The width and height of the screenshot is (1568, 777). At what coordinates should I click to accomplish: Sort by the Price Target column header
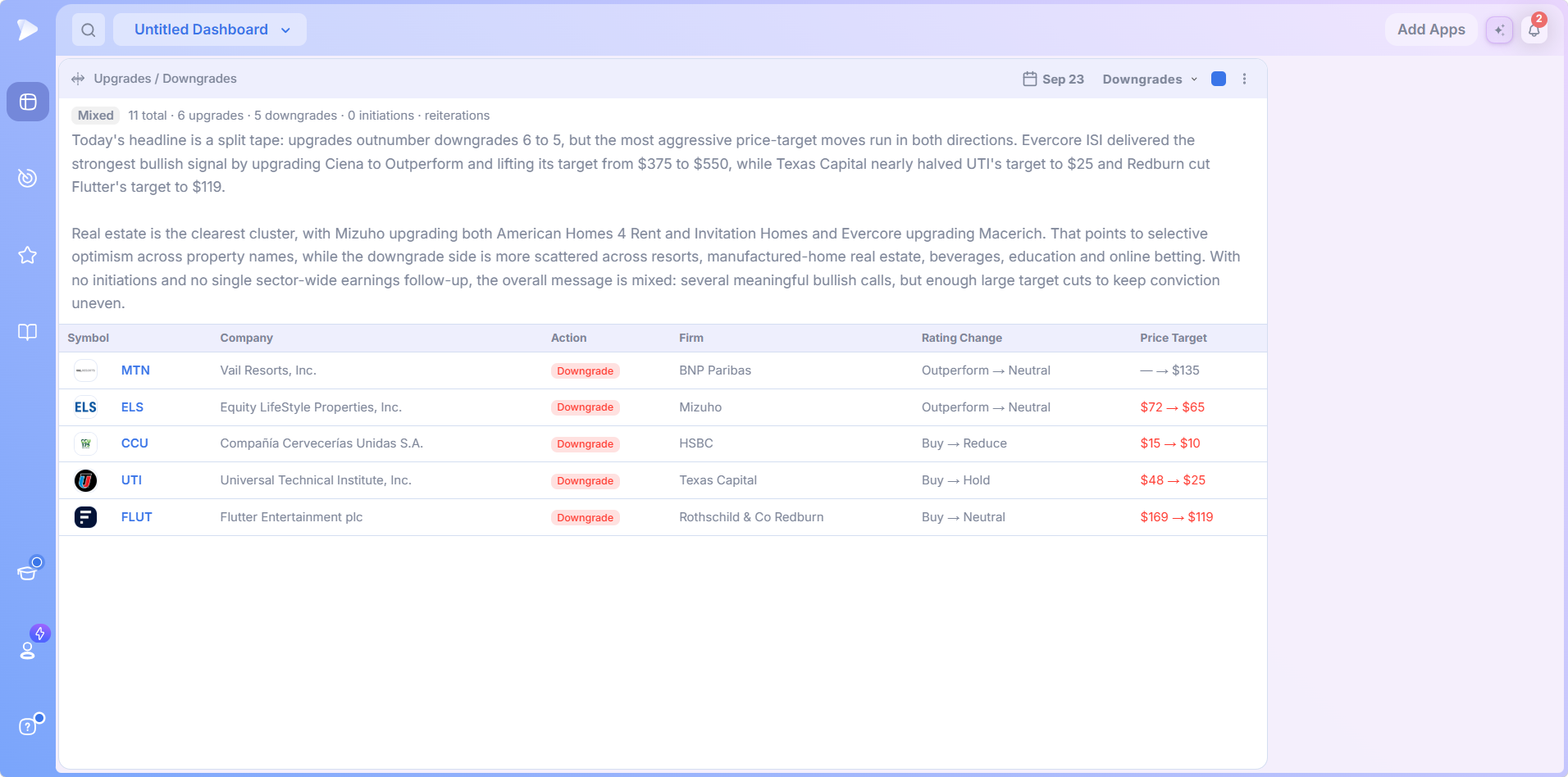tap(1173, 338)
